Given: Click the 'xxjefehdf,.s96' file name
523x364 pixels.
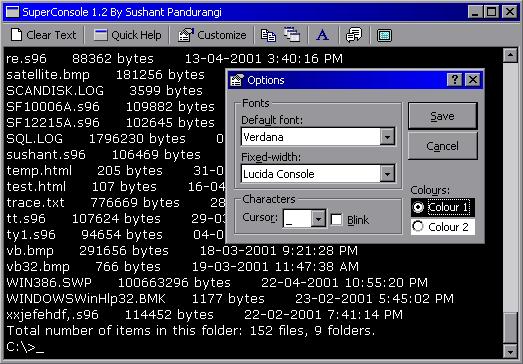Looking at the screenshot, I should click(52, 315).
